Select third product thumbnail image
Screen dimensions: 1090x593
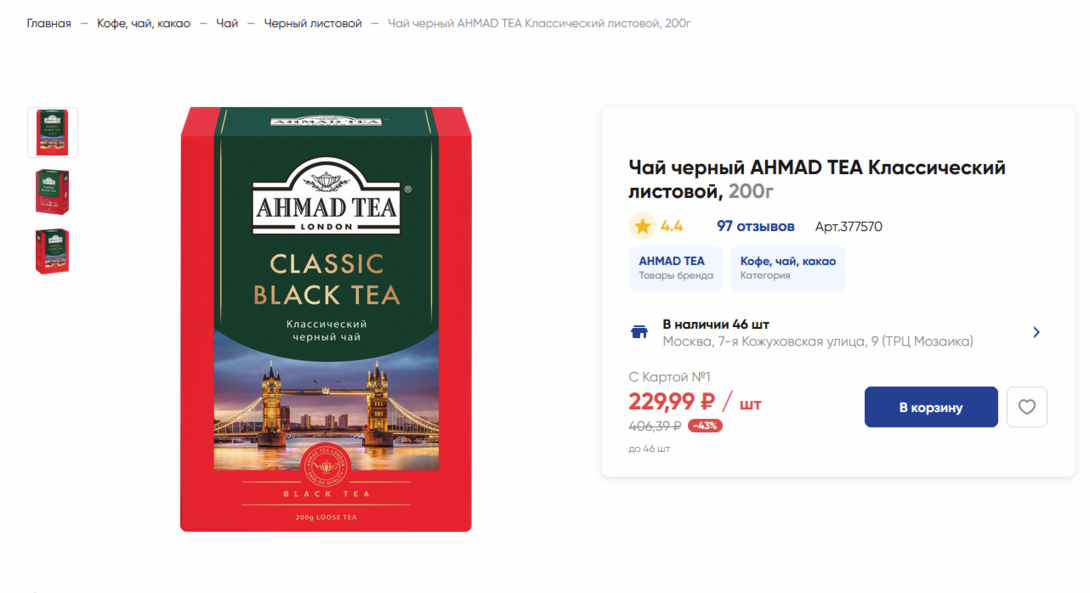(52, 251)
